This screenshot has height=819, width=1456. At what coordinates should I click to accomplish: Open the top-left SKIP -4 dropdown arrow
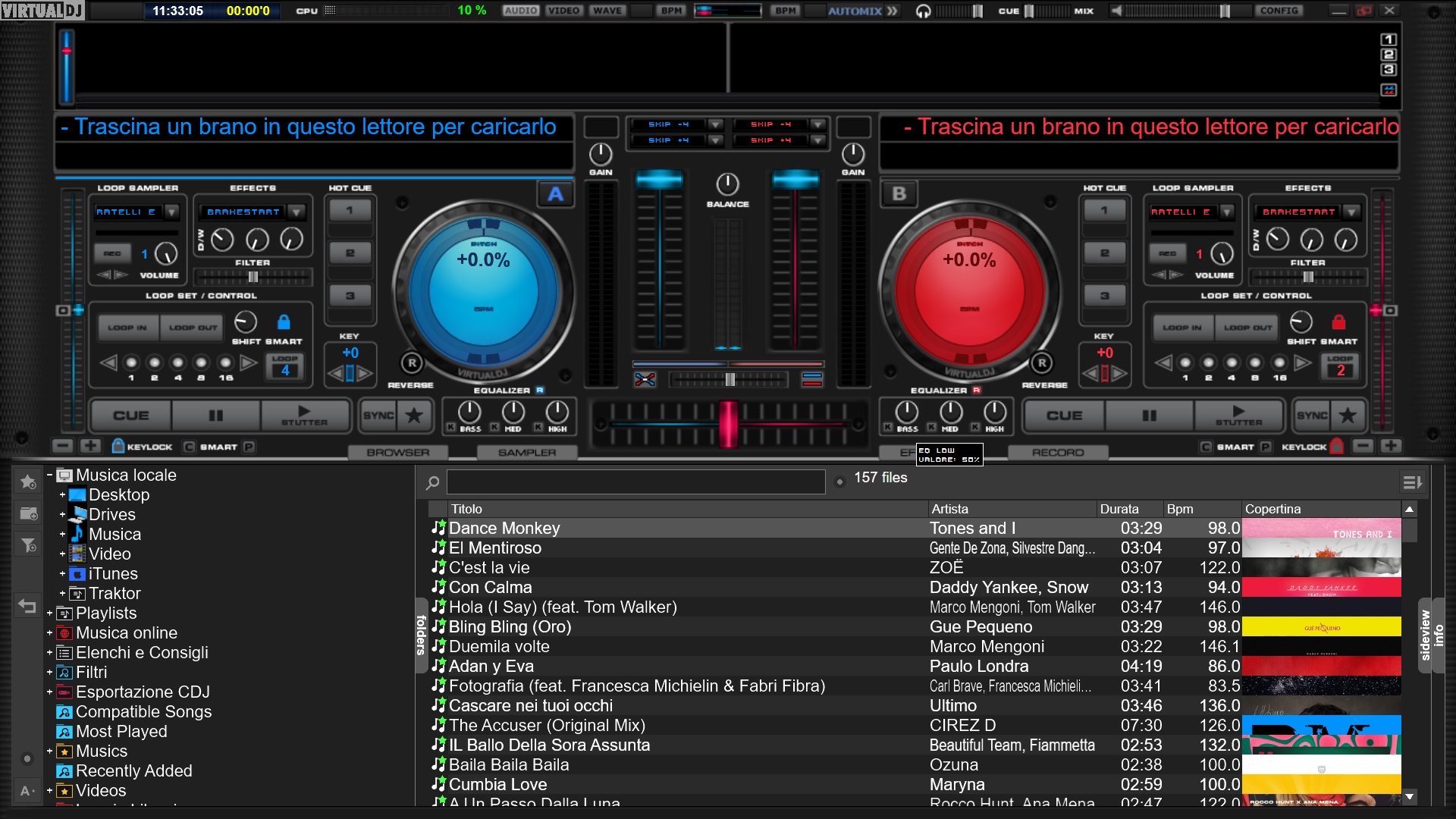714,124
